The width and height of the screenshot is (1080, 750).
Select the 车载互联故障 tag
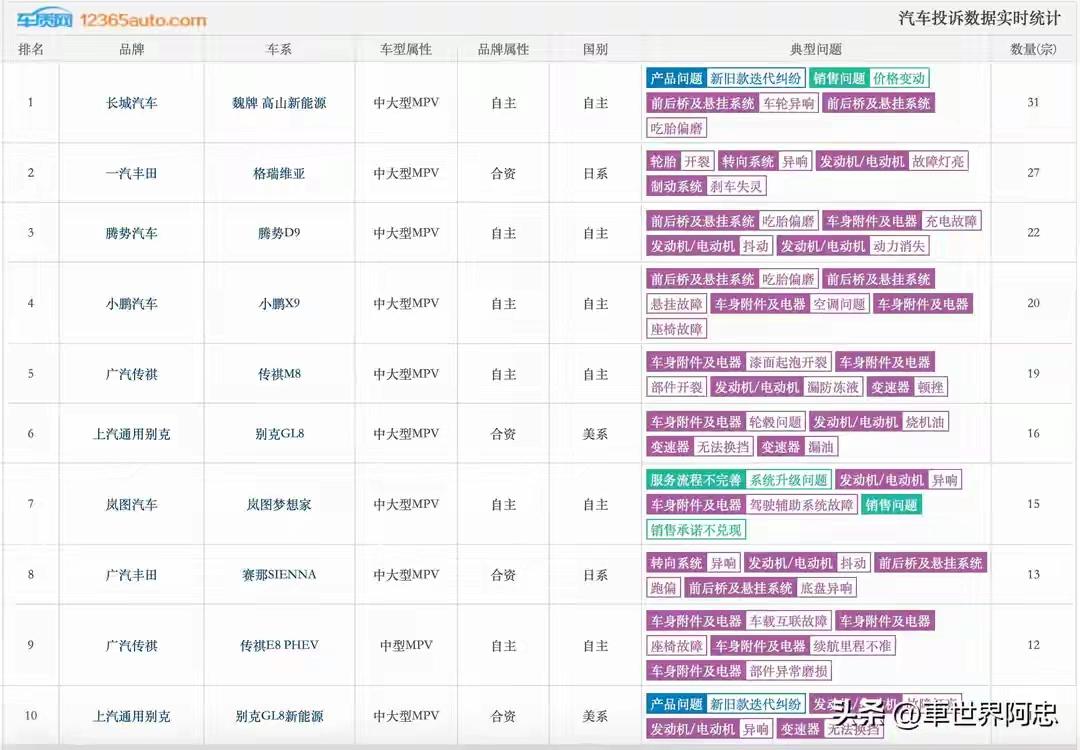tap(789, 621)
